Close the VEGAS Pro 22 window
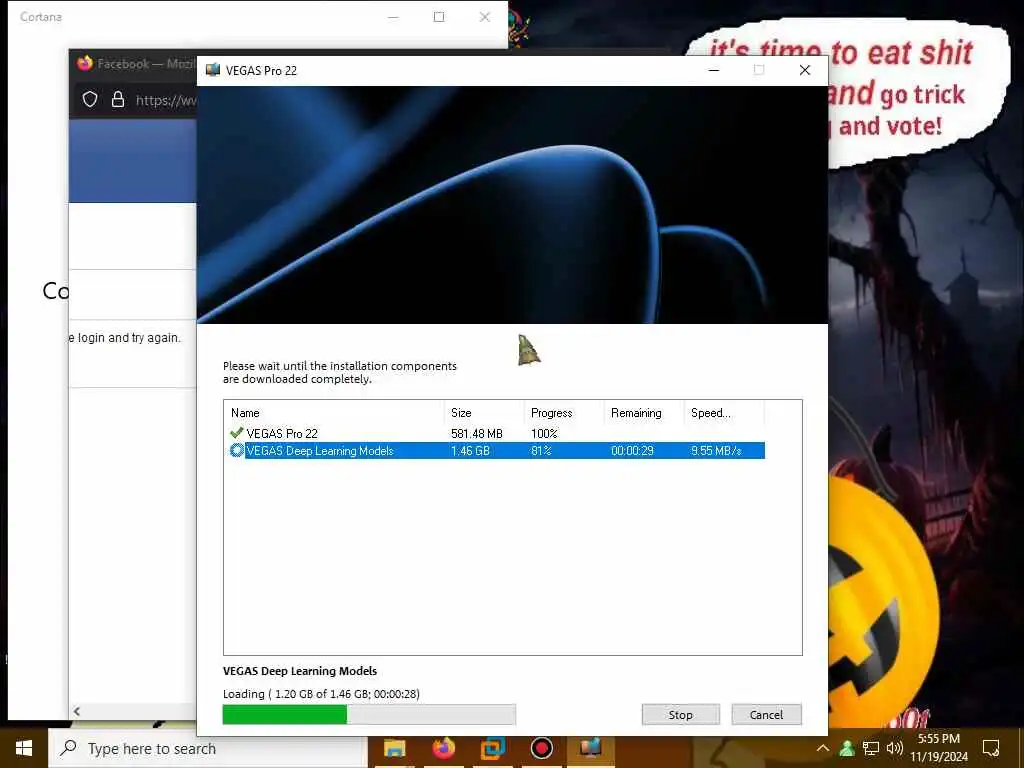The height and width of the screenshot is (768, 1024). [805, 70]
